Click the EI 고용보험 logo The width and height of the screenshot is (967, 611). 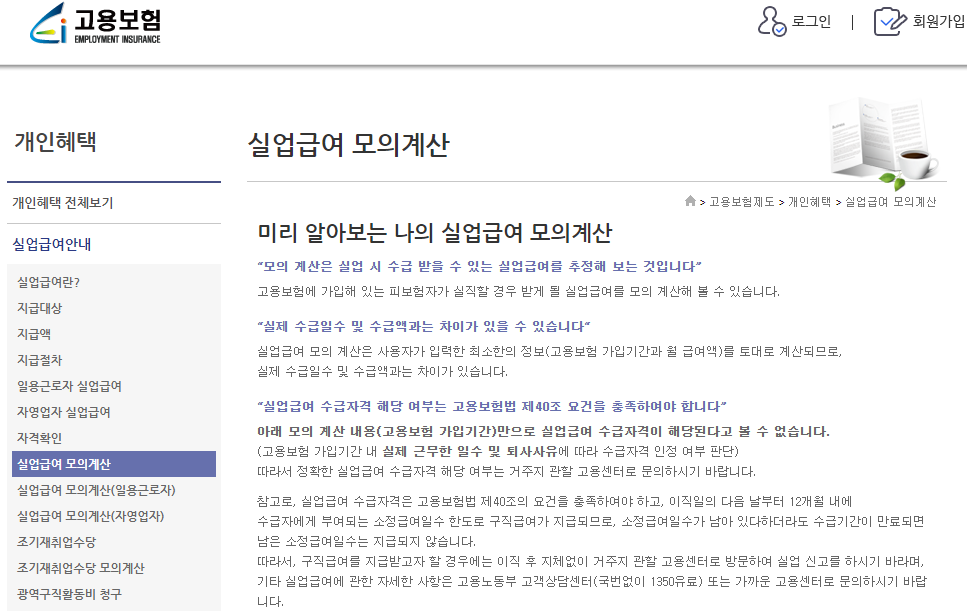point(95,25)
